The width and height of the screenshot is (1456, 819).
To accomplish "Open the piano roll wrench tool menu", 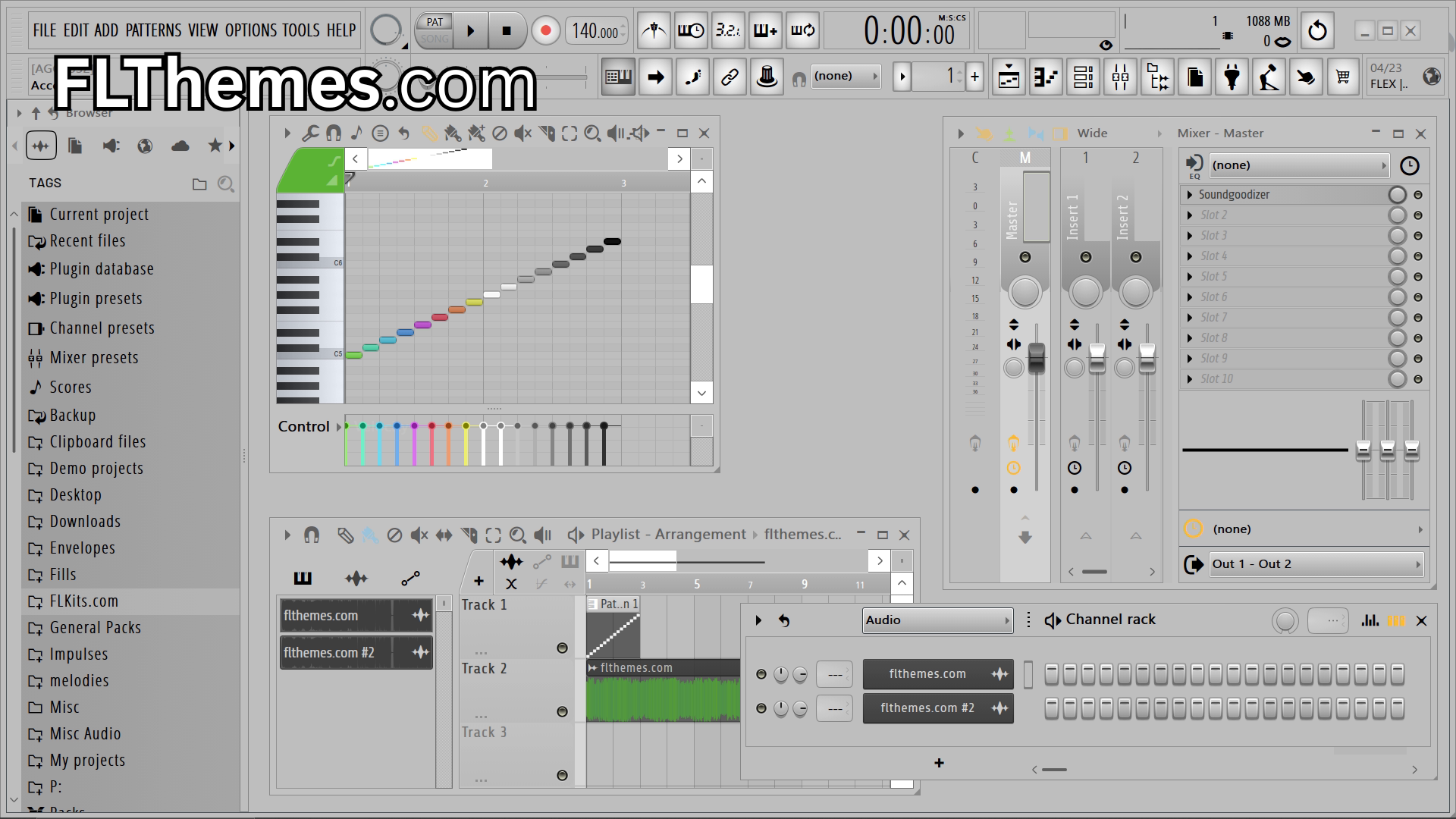I will point(309,133).
